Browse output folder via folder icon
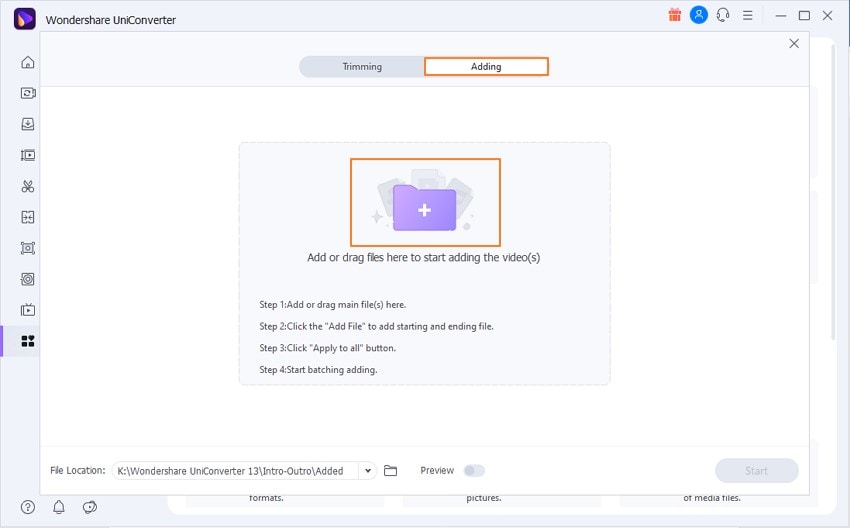The height and width of the screenshot is (528, 850). [x=390, y=471]
